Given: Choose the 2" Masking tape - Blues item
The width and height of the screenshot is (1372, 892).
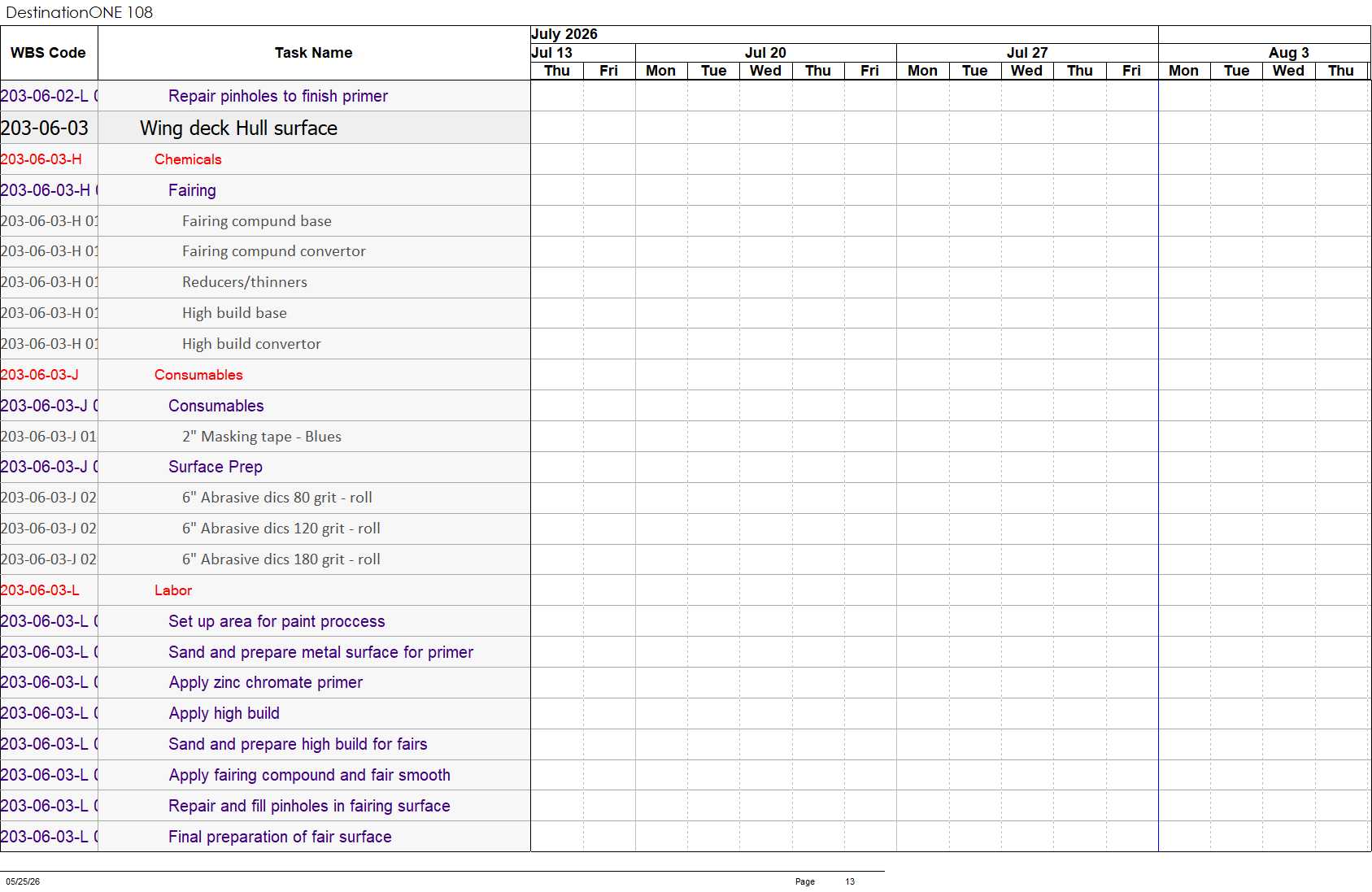Looking at the screenshot, I should (x=262, y=437).
